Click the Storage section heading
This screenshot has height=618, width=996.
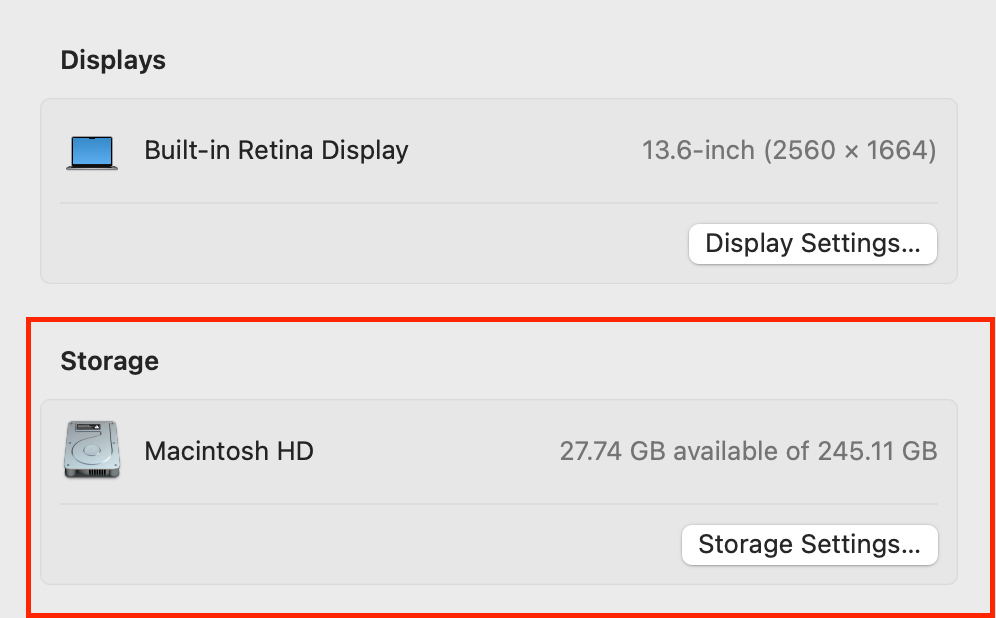109,361
